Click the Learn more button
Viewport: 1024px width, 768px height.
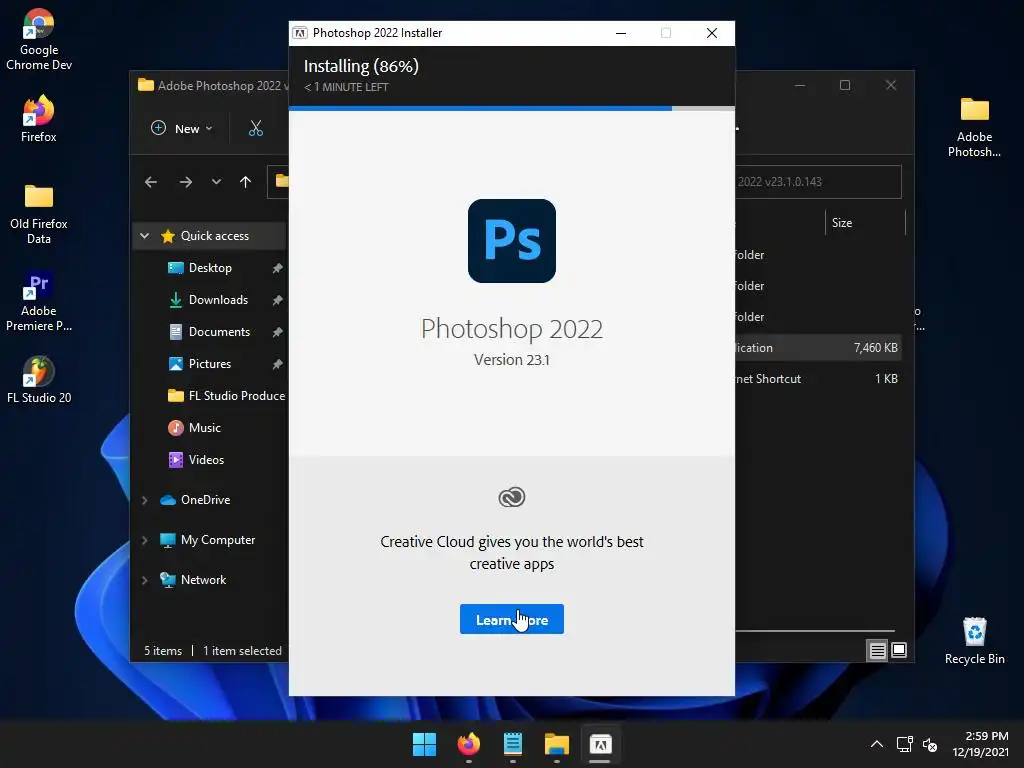[511, 619]
